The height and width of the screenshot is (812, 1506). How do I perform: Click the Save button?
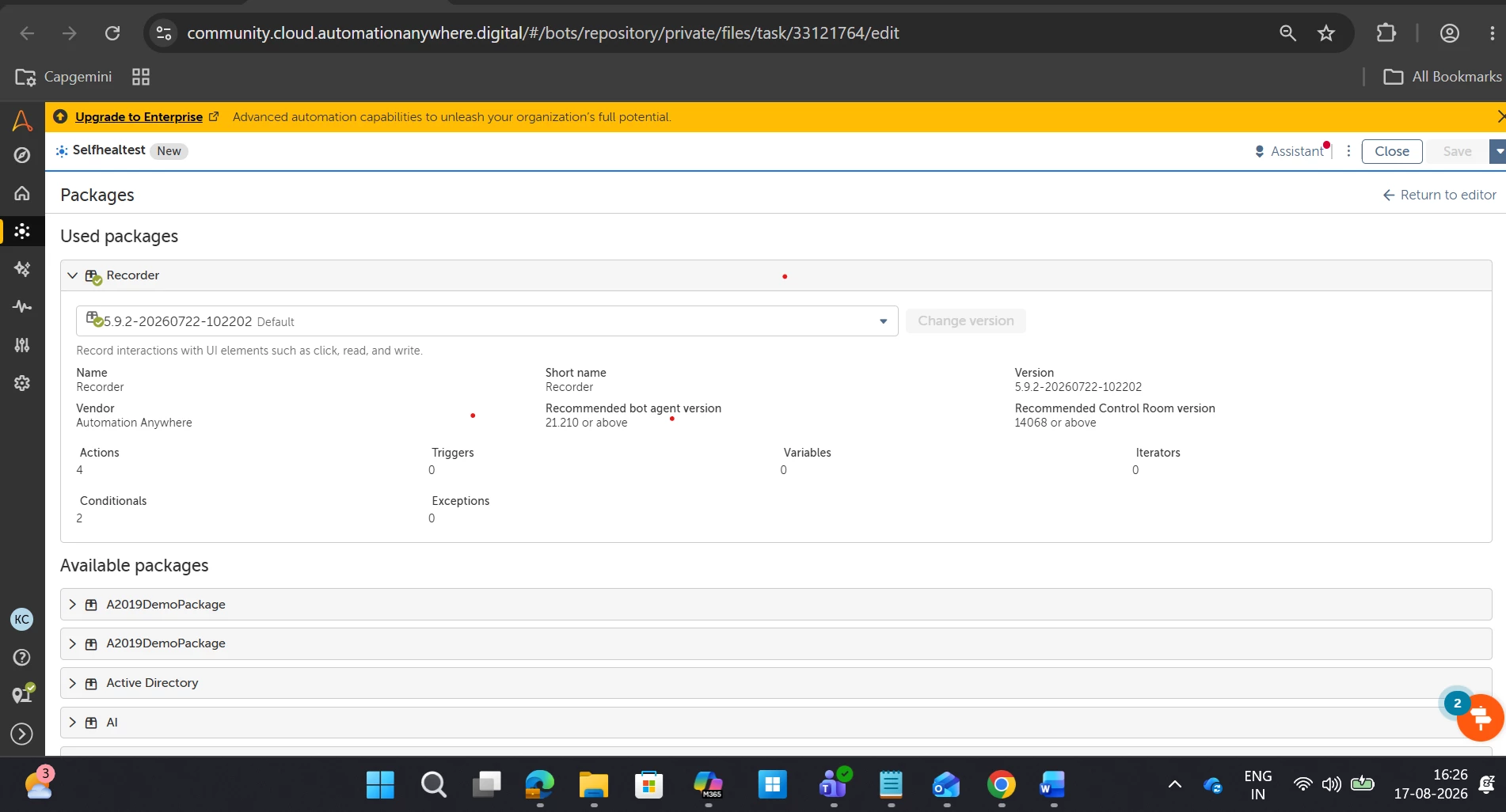click(1457, 151)
